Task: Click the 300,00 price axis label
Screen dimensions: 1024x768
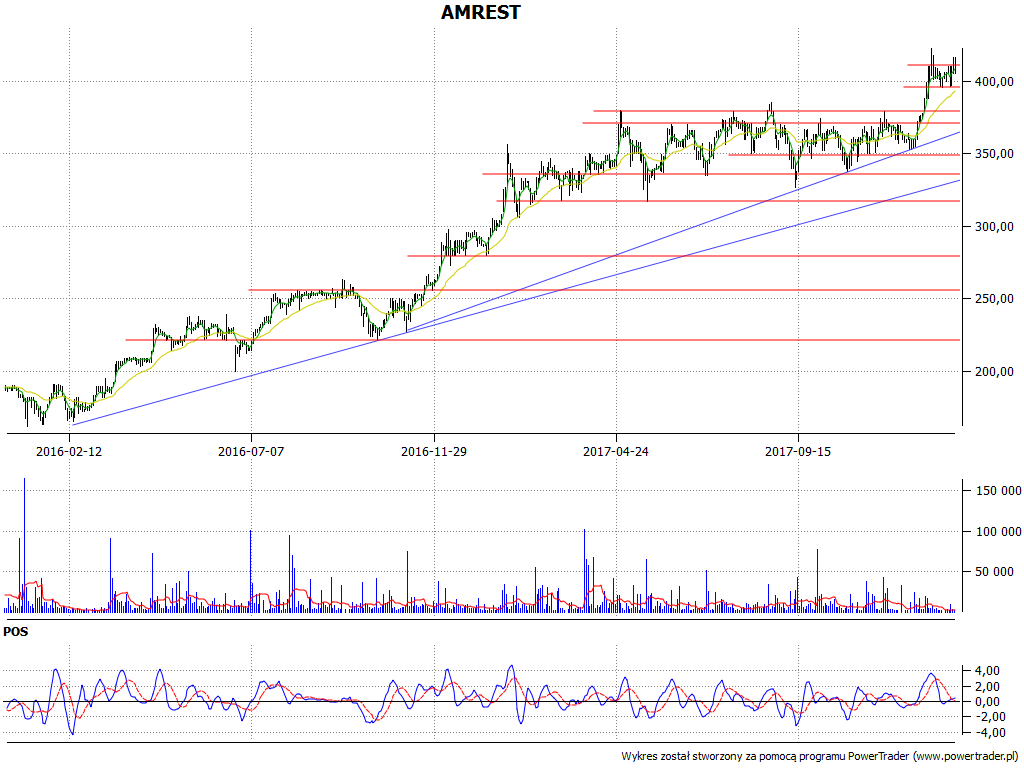Action: (x=994, y=227)
